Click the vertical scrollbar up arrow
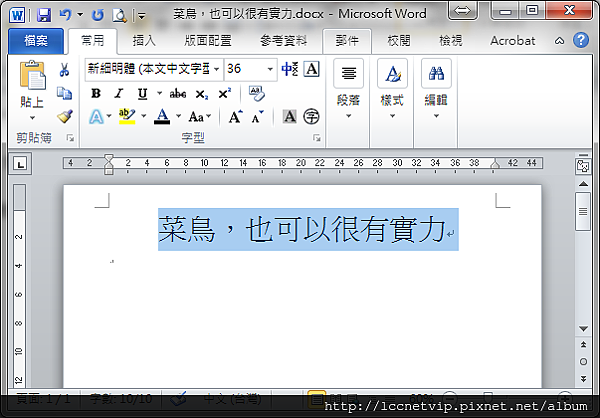600x418 pixels. 583,184
